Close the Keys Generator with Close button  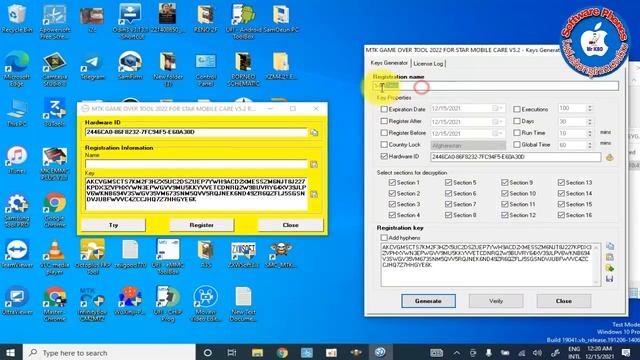pos(563,301)
